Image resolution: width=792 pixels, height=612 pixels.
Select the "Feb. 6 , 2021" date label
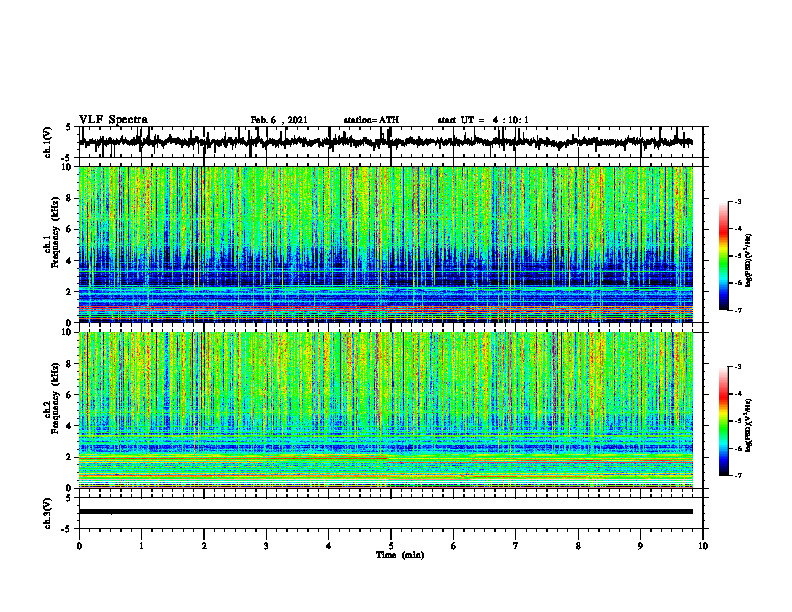tap(279, 120)
